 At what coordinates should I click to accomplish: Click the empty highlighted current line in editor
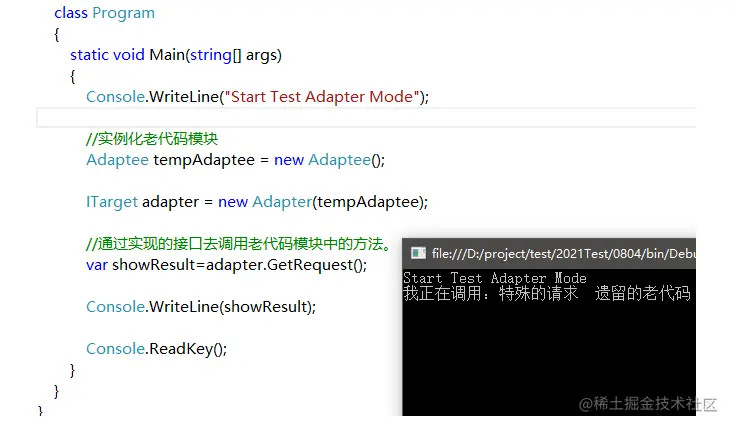[366, 117]
